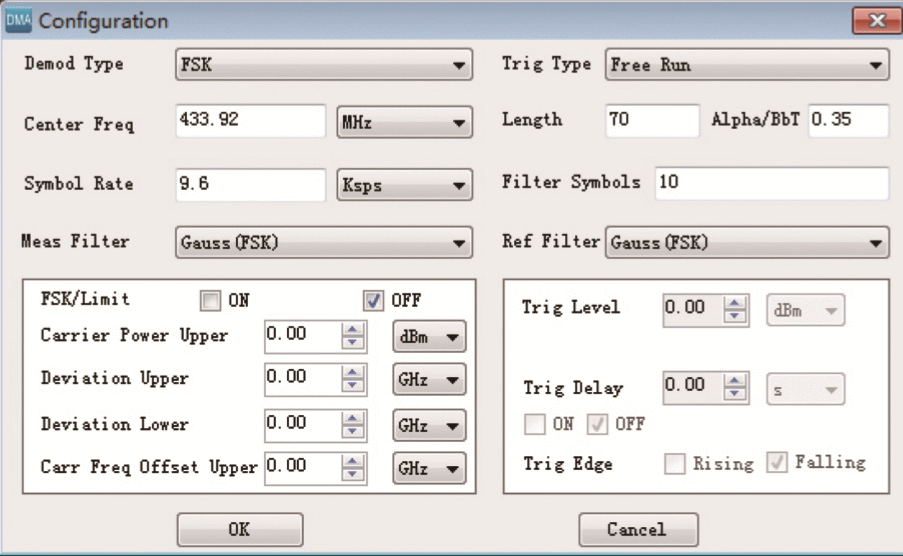Open Carr Freq Offset Upper GHz dropdown
Viewport: 903px width, 556px height.
click(429, 467)
